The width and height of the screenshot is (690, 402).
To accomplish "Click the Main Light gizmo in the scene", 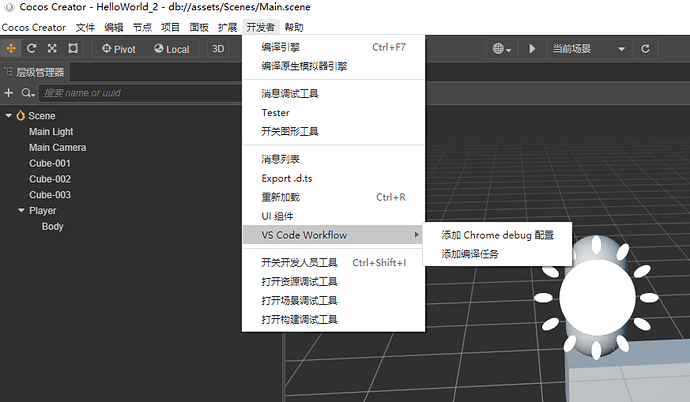I will click(x=597, y=298).
